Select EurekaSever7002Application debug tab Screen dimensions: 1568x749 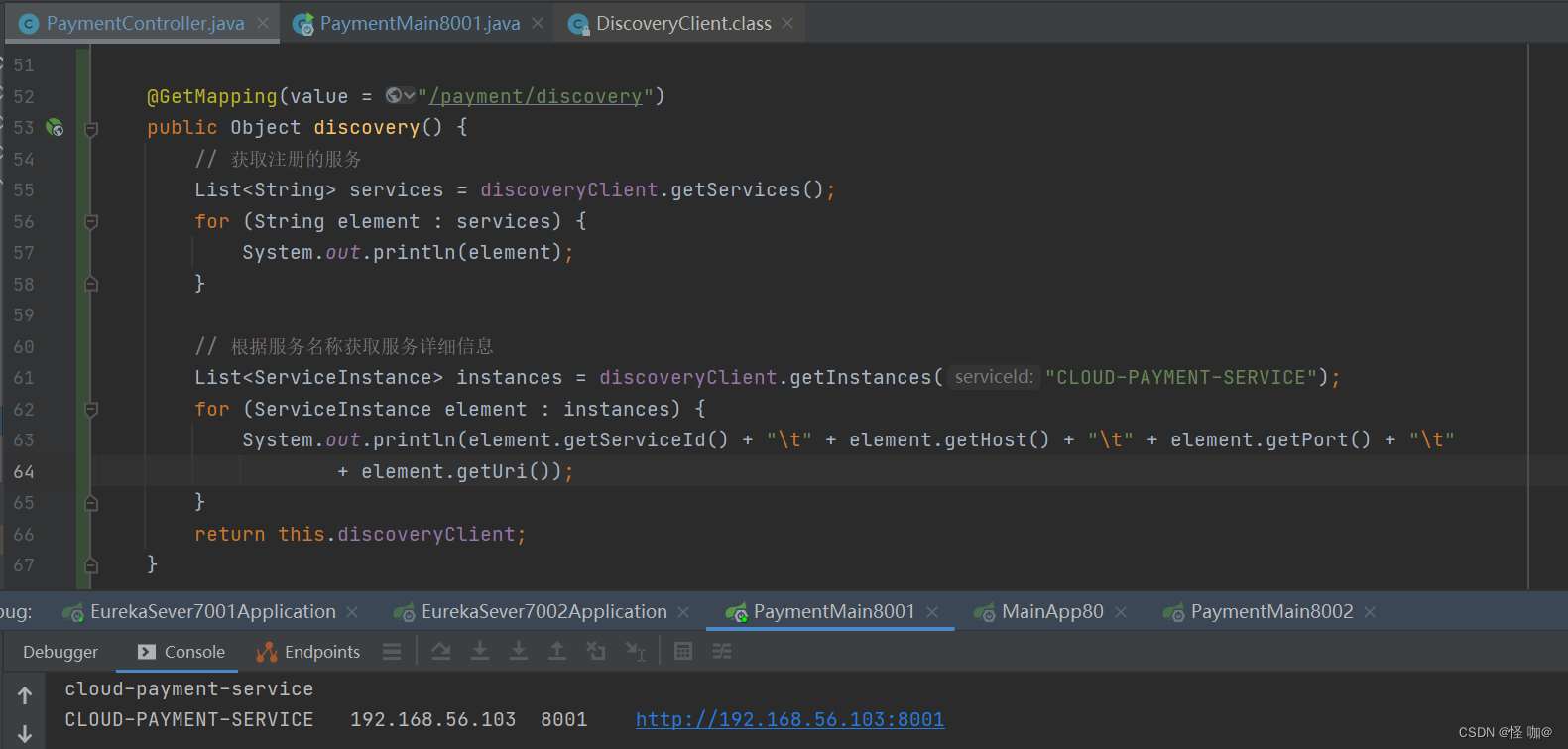(x=544, y=612)
